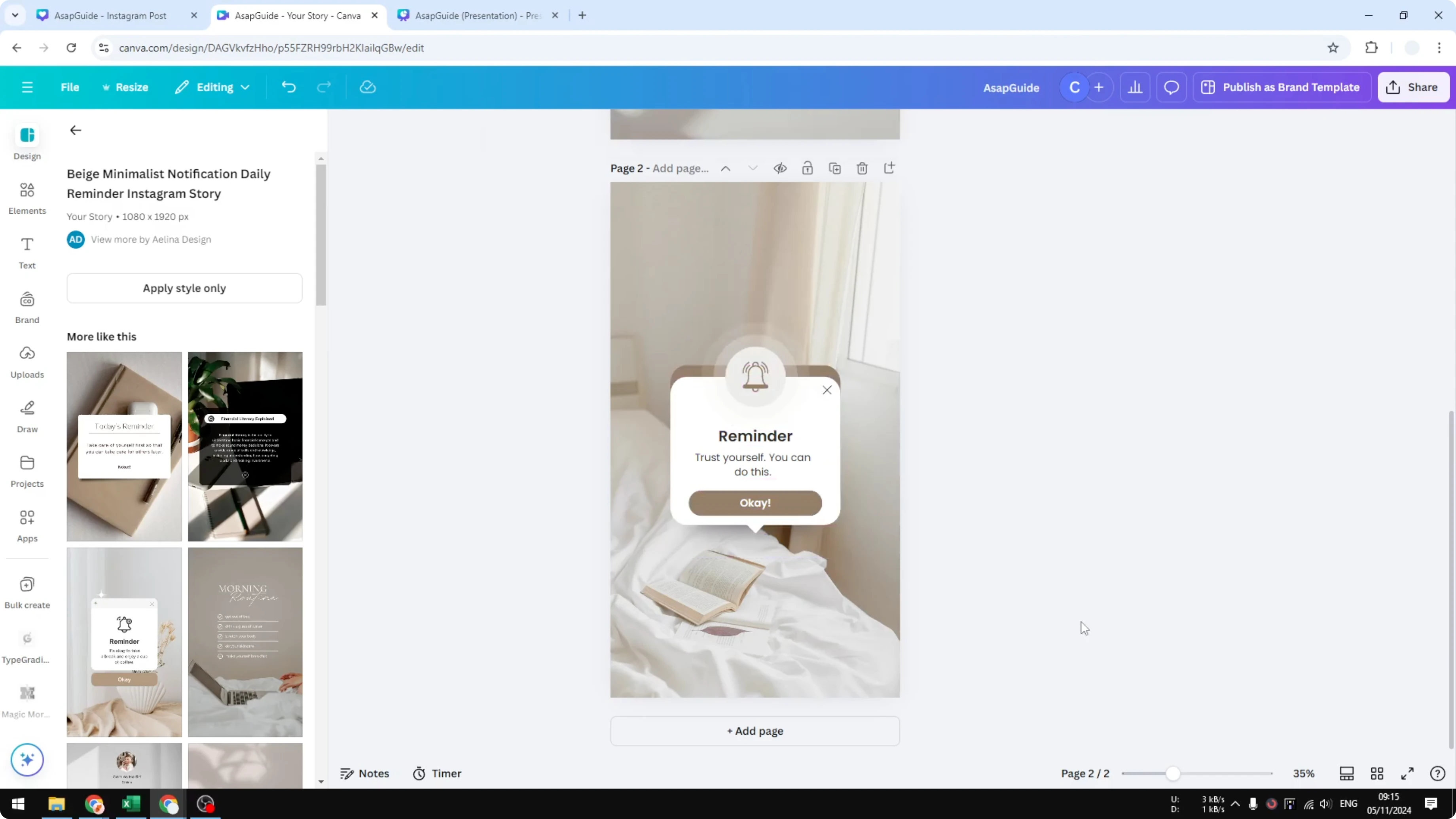This screenshot has width=1456, height=819.
Task: Switch to grid view of pages
Action: (x=1377, y=773)
